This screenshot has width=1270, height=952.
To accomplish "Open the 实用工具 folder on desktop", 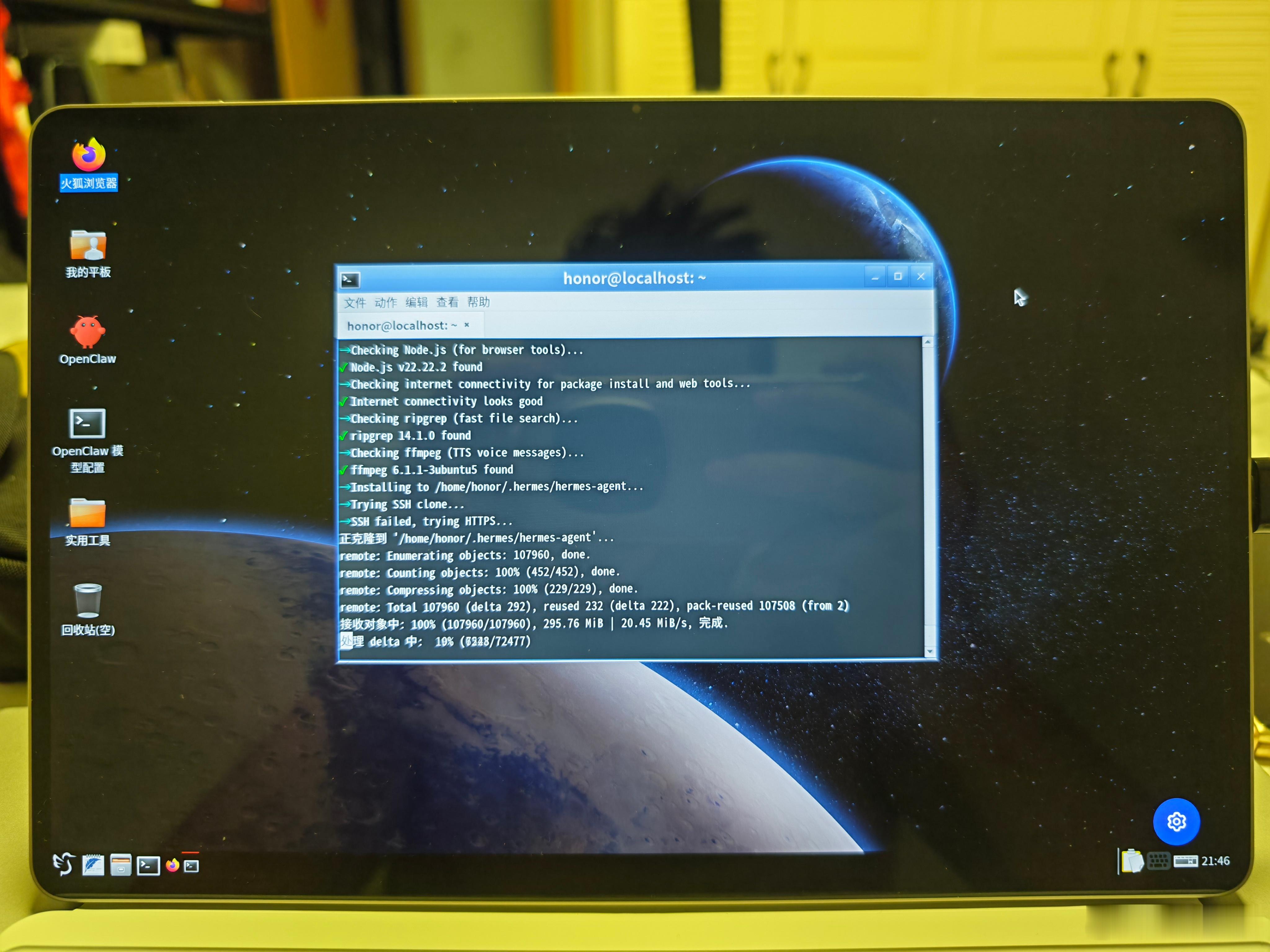I will point(87,522).
